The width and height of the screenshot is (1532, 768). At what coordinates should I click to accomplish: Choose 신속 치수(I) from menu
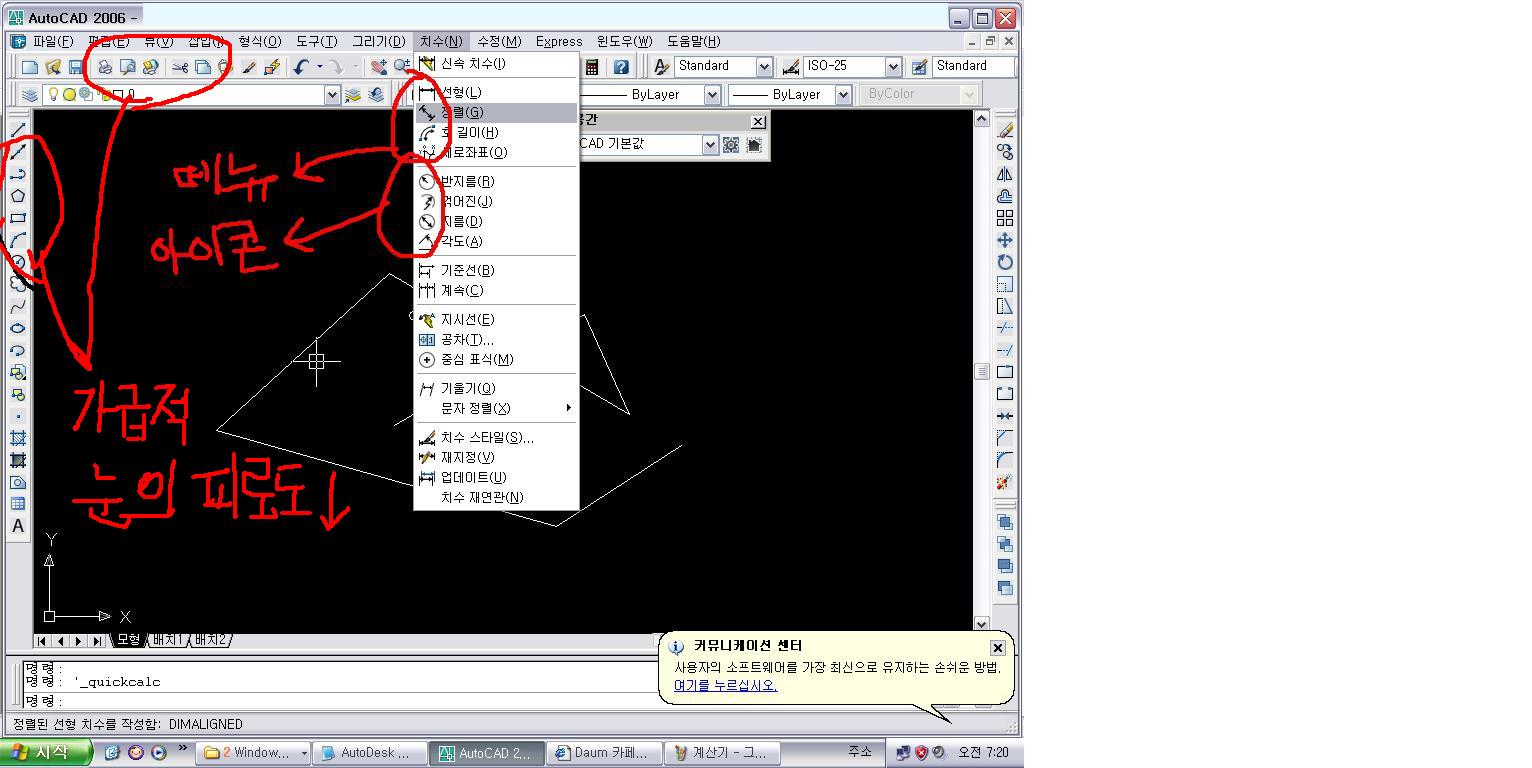(496, 63)
